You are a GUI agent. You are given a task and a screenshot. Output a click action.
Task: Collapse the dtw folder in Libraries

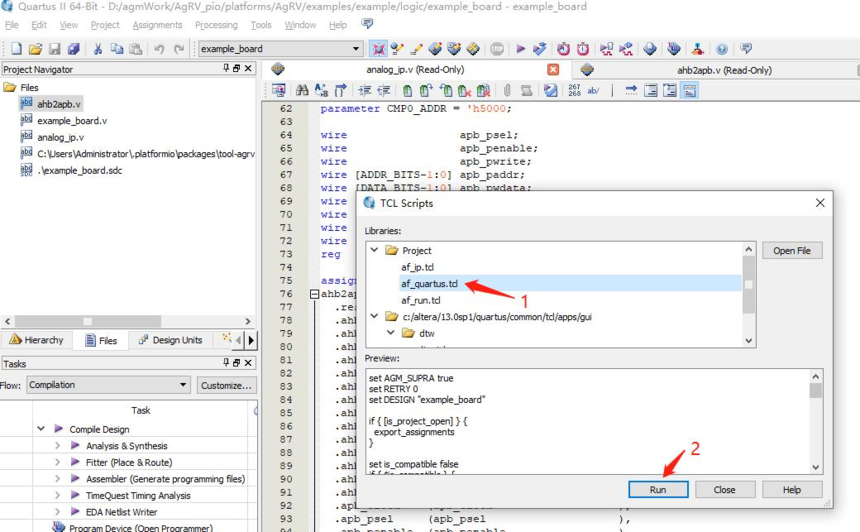click(x=391, y=333)
